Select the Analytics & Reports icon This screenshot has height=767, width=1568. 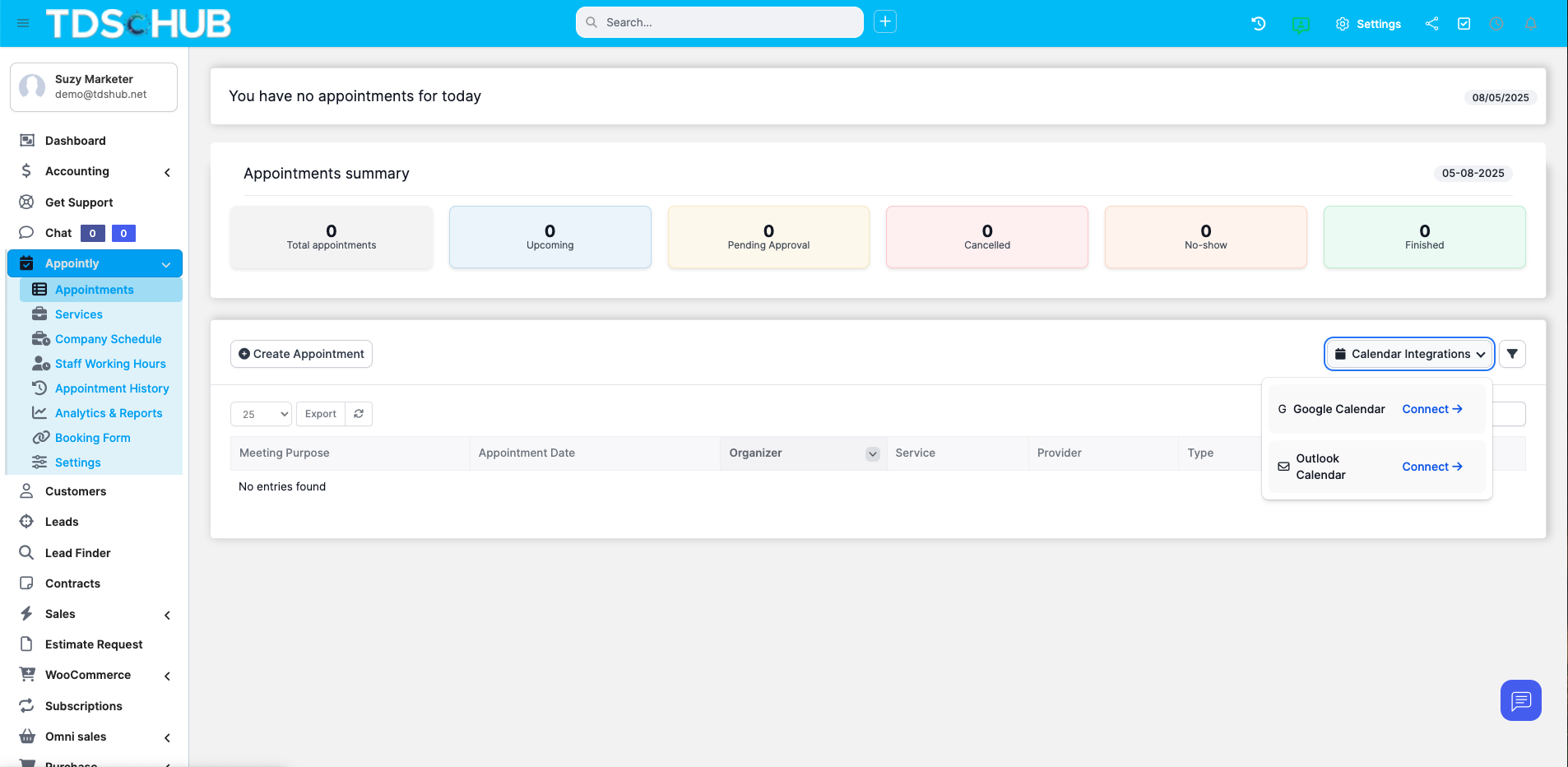pyautogui.click(x=40, y=412)
